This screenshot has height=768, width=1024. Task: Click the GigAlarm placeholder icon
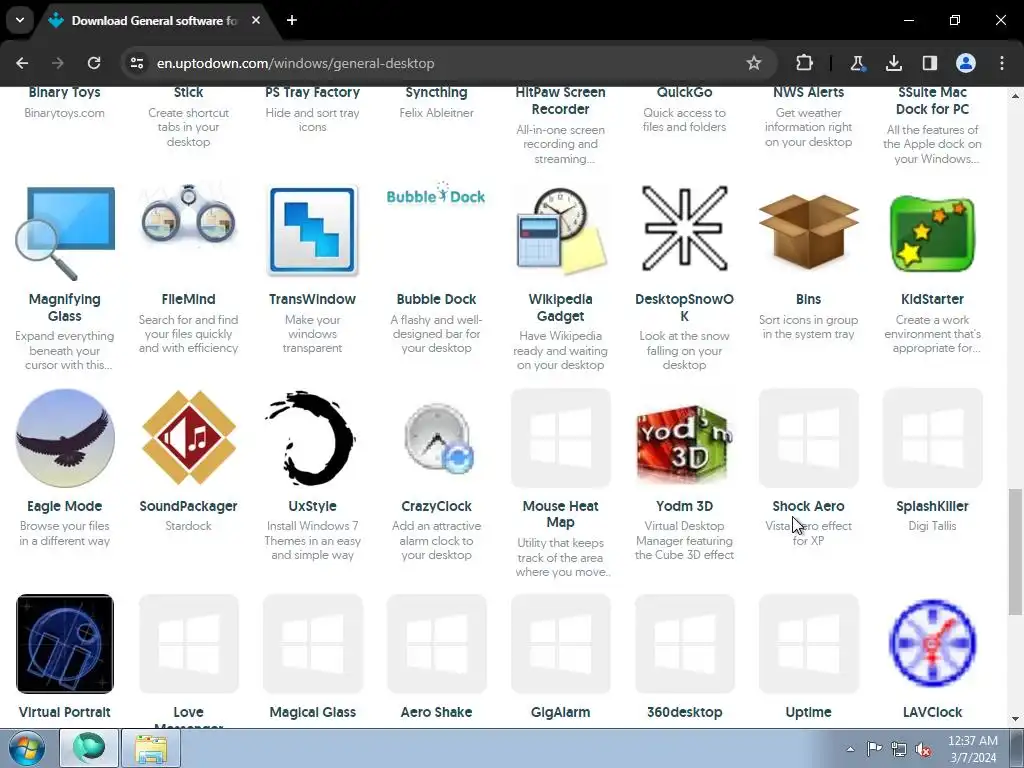click(x=560, y=643)
